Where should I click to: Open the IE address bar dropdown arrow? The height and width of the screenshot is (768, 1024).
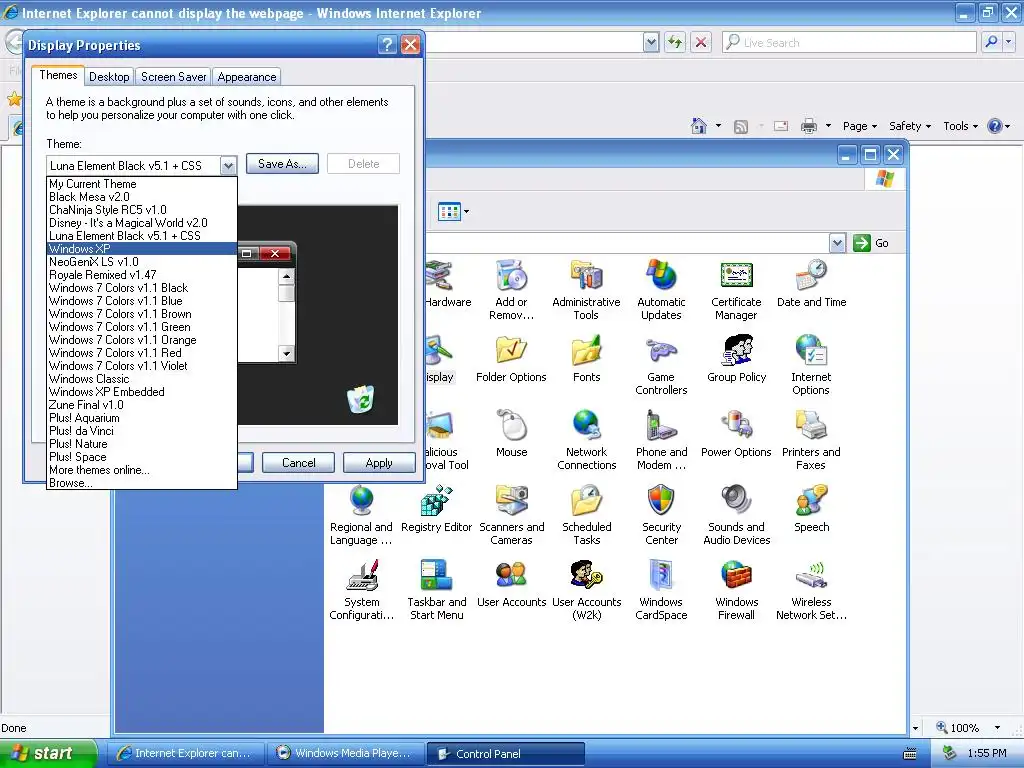coord(650,42)
